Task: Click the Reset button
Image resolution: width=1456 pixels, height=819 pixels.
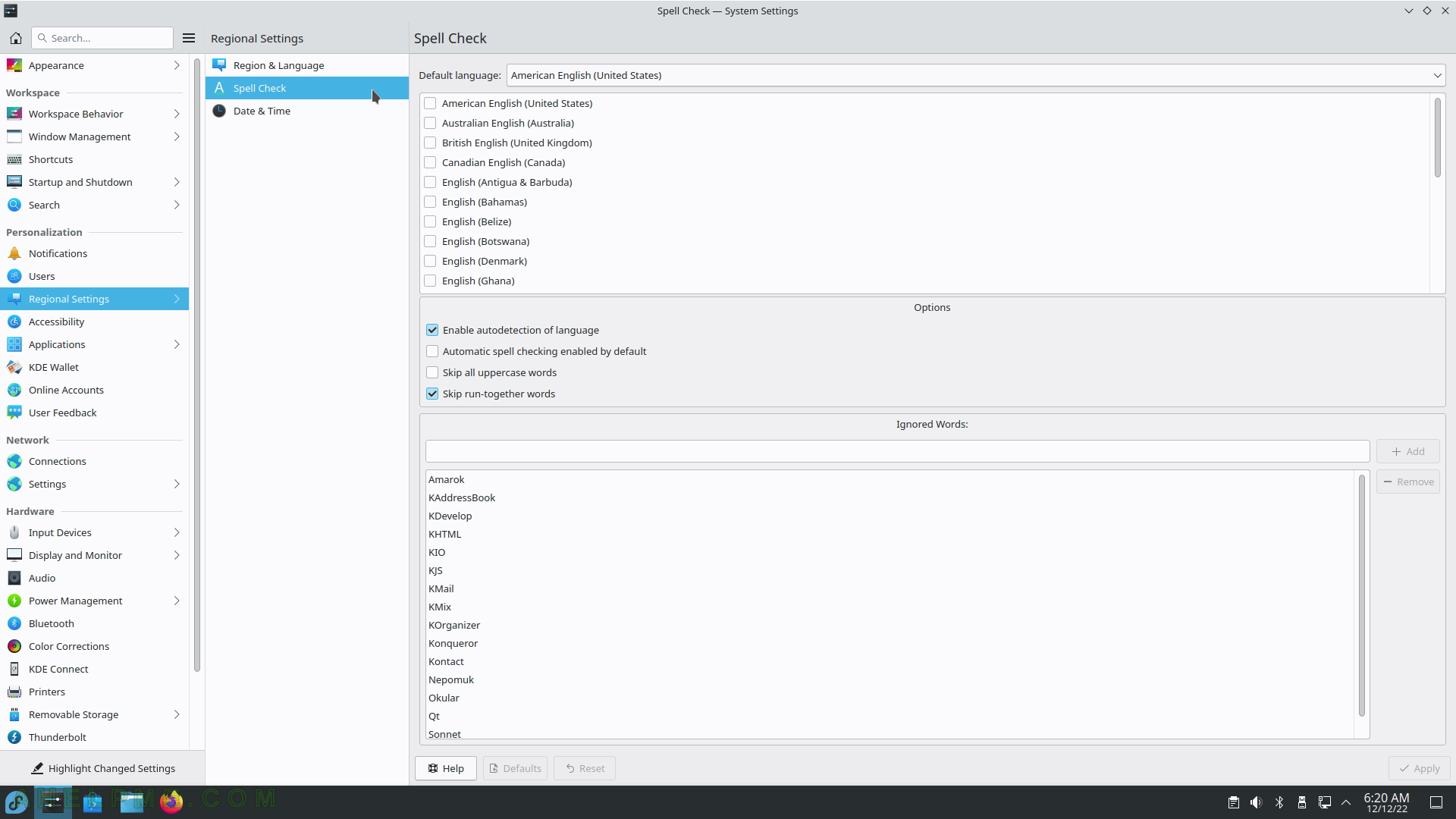Action: tap(585, 768)
